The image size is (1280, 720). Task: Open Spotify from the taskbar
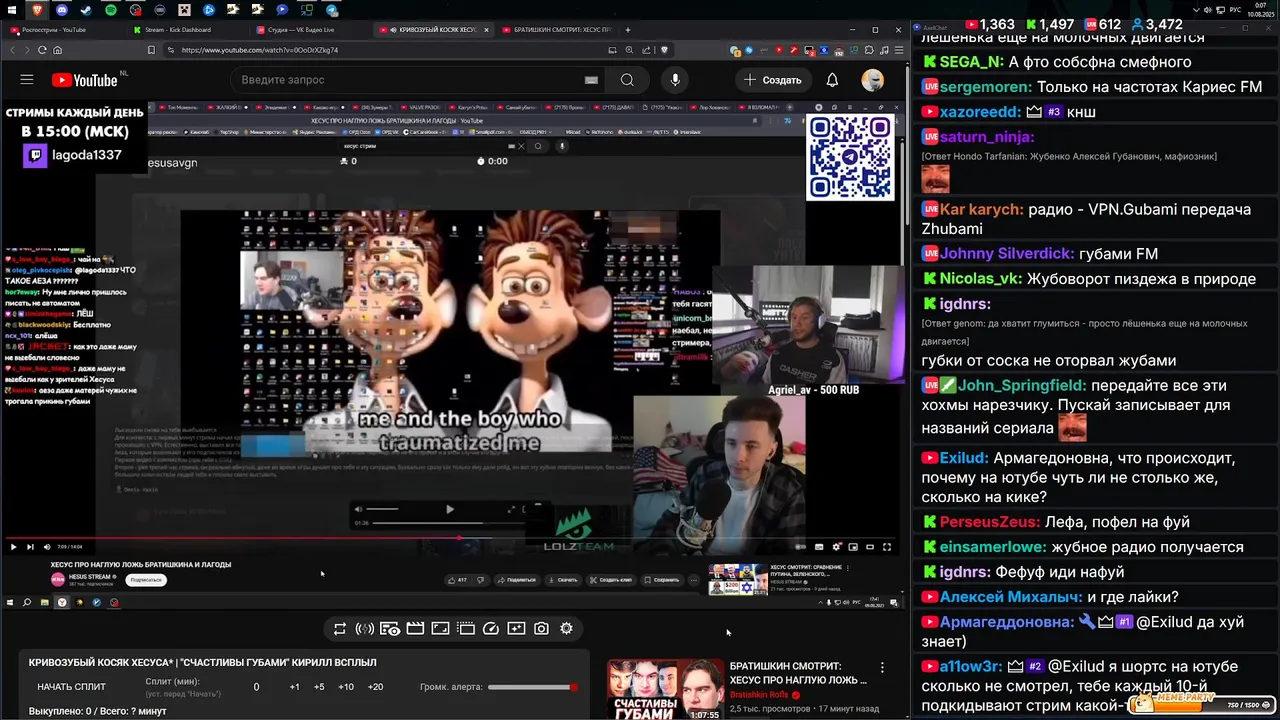coord(111,10)
